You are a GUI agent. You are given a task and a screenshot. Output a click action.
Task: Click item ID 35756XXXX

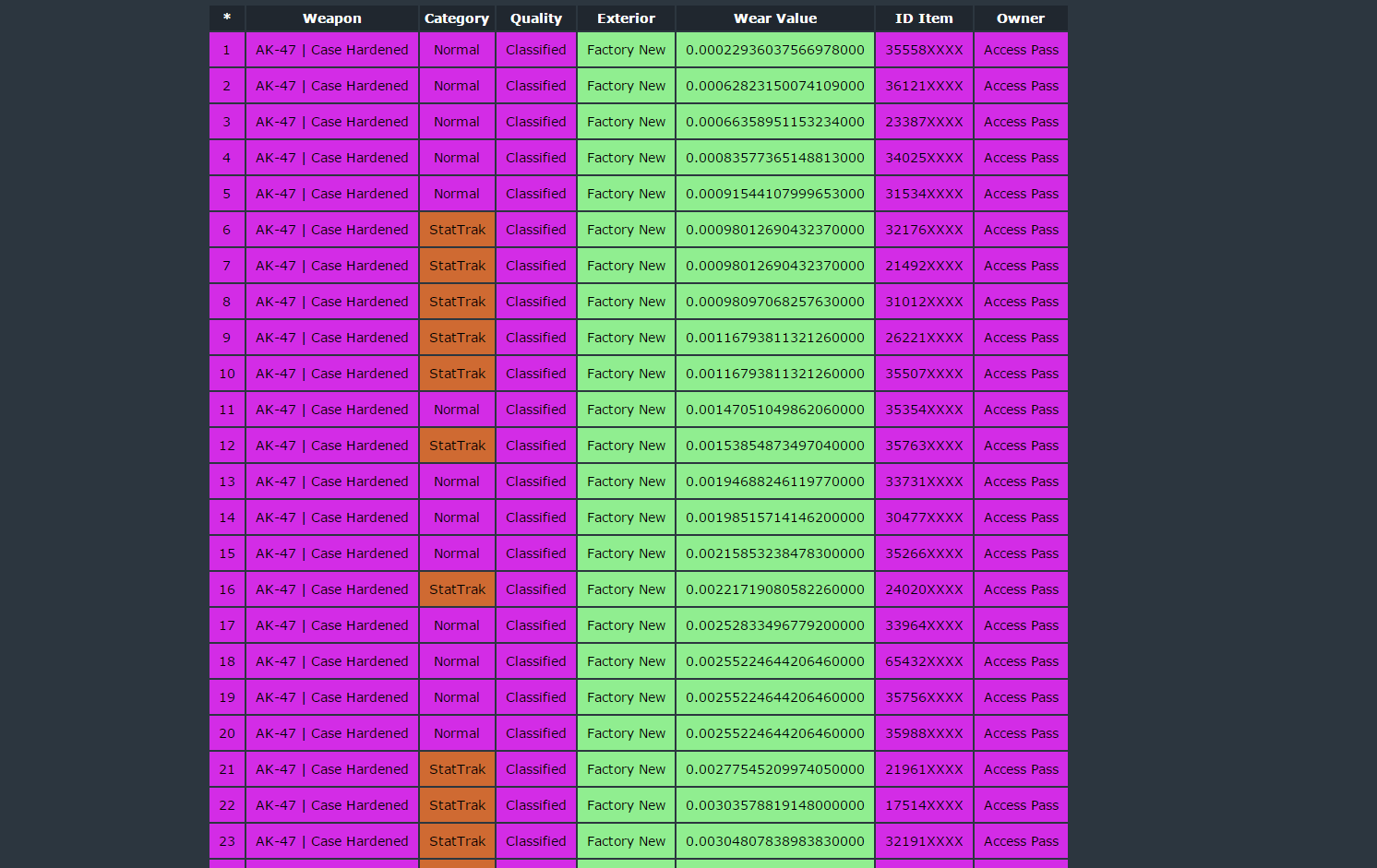point(924,697)
